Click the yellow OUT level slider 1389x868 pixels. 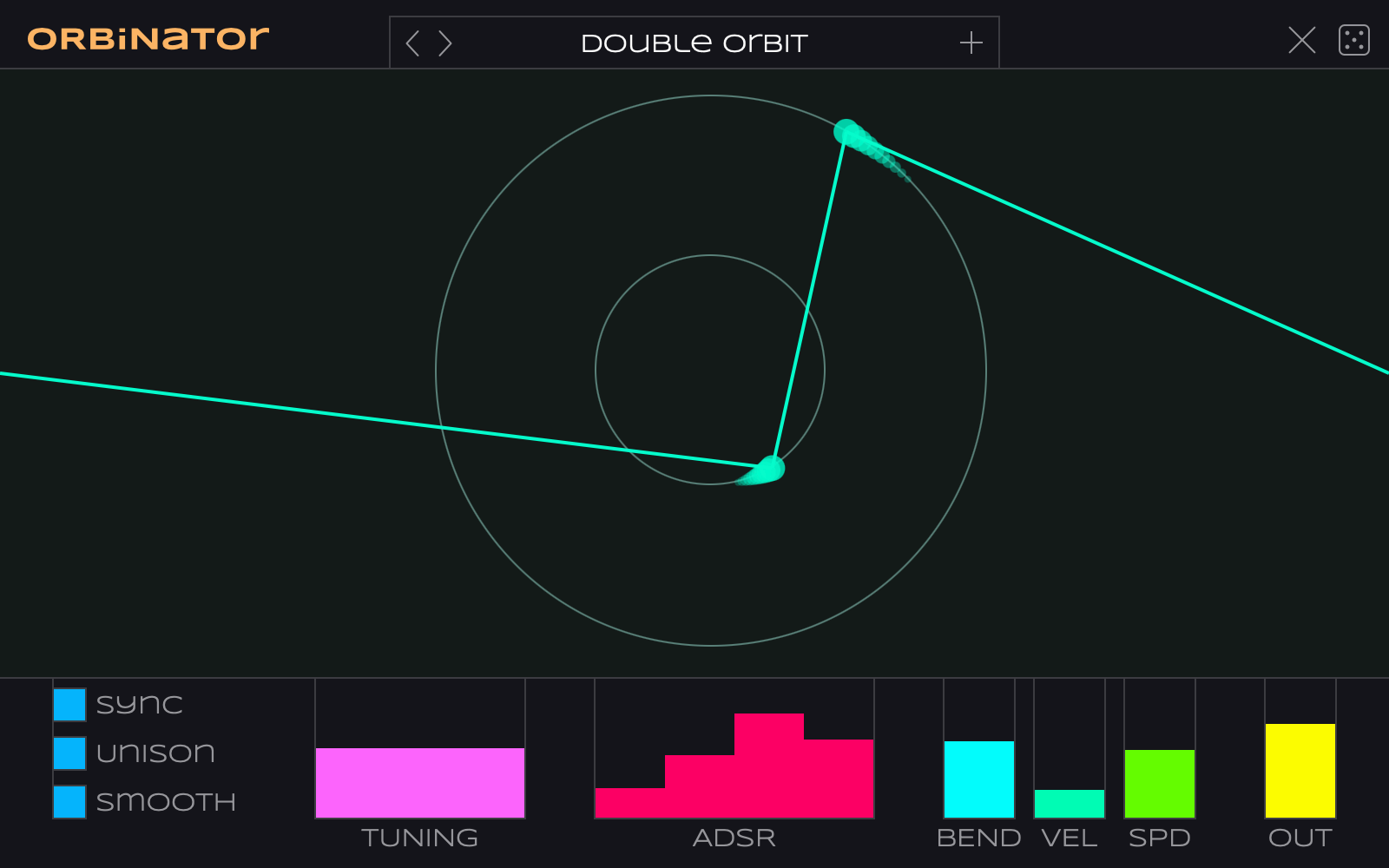pyautogui.click(x=1300, y=770)
